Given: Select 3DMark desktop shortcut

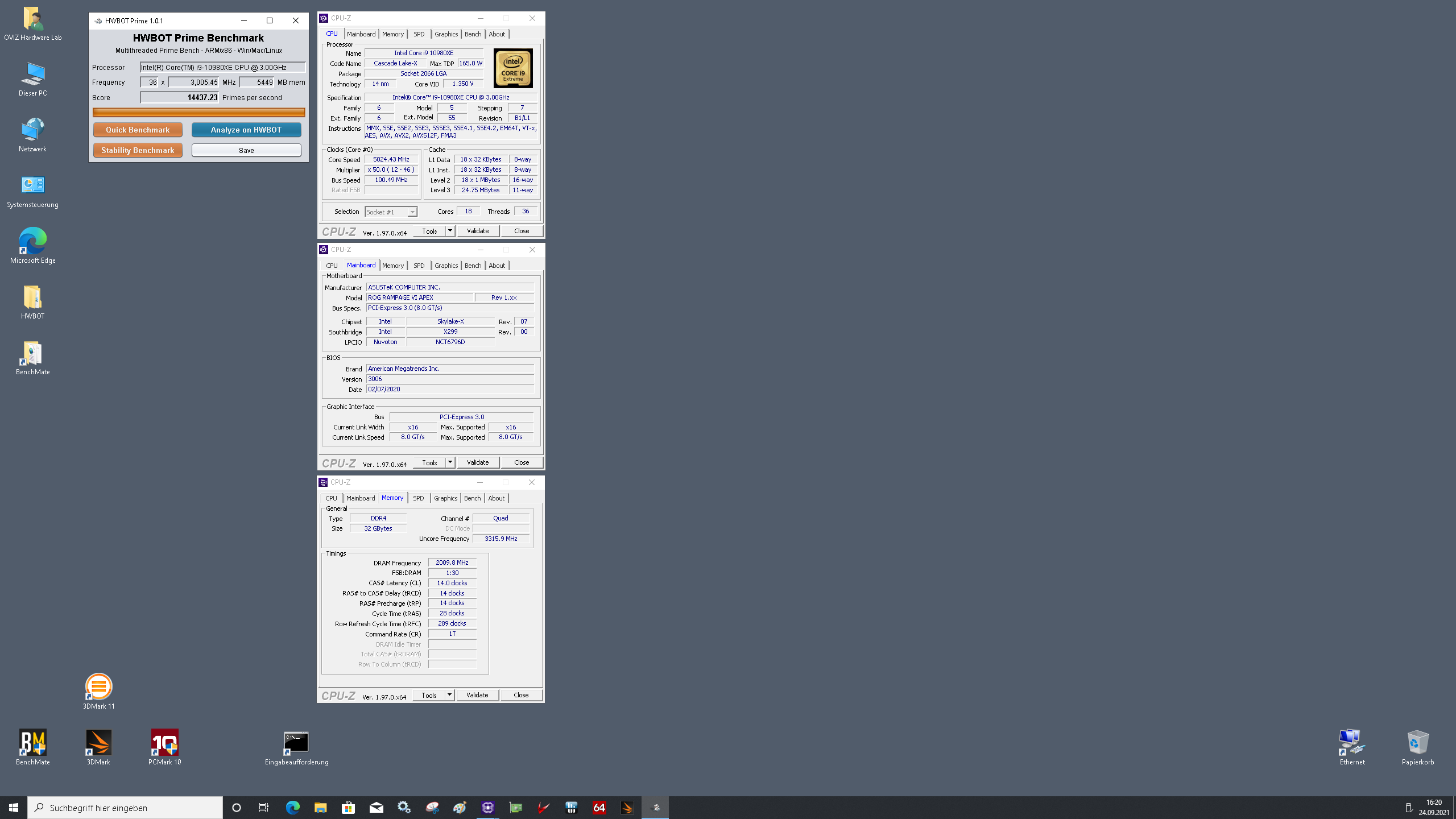Looking at the screenshot, I should pyautogui.click(x=98, y=748).
